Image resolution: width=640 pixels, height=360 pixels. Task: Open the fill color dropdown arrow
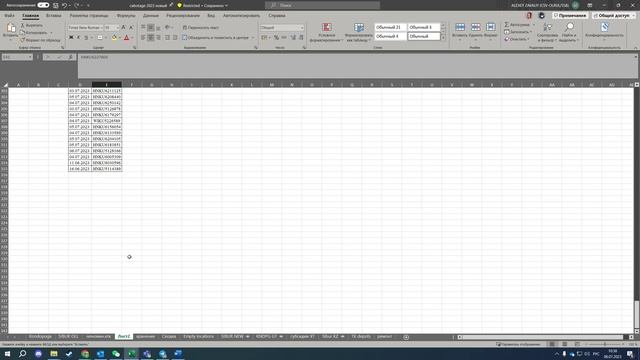click(x=120, y=38)
